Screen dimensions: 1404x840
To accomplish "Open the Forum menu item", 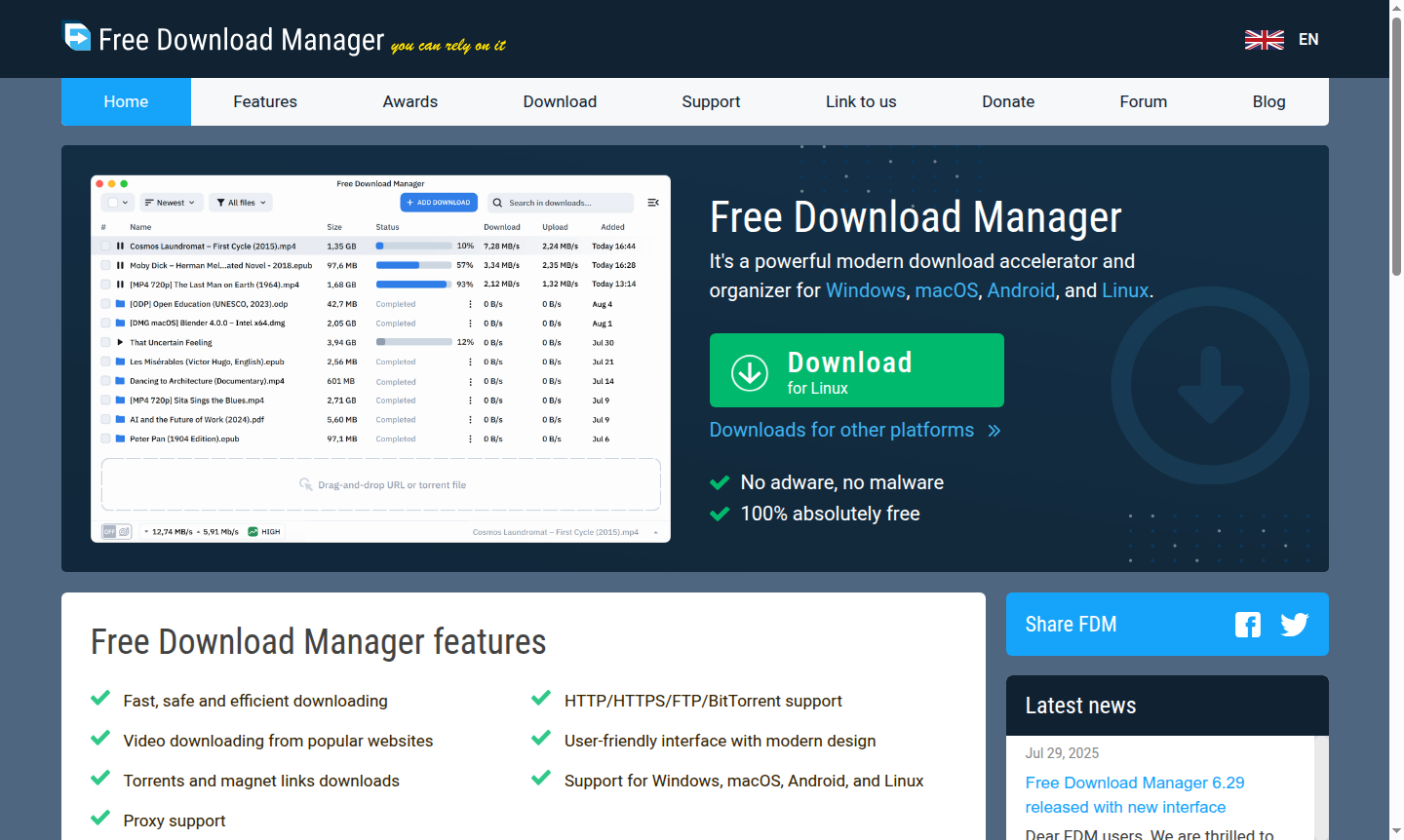I will 1143,101.
